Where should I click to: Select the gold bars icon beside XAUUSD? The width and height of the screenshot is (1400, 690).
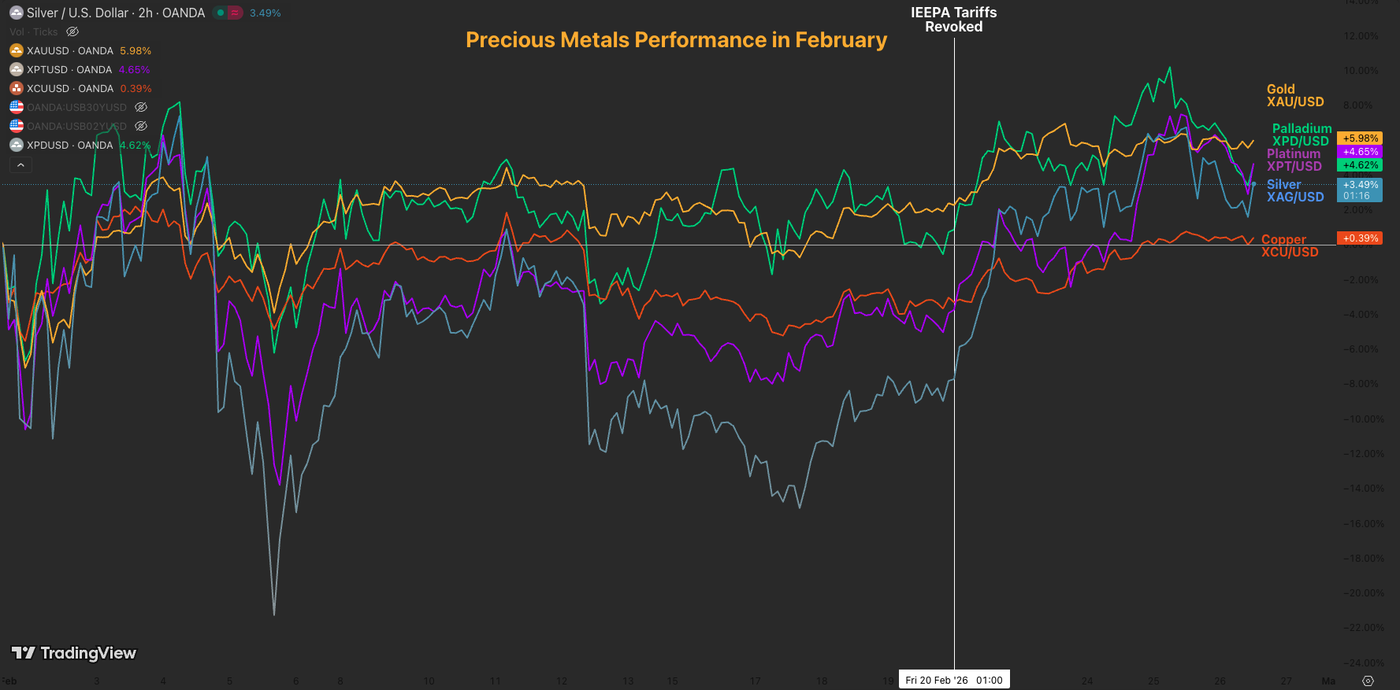tap(16, 50)
